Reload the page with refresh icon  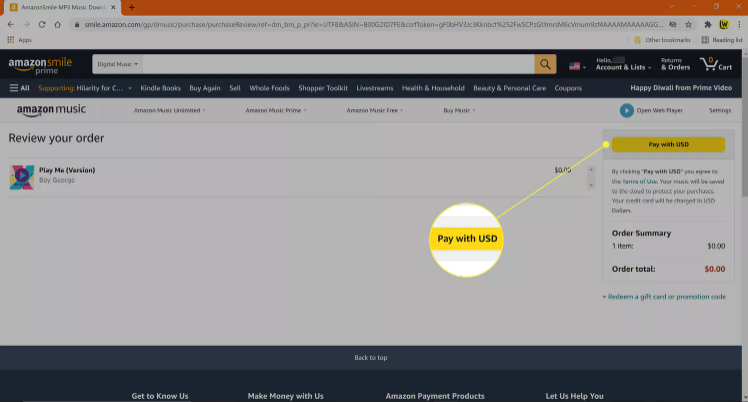coord(42,24)
